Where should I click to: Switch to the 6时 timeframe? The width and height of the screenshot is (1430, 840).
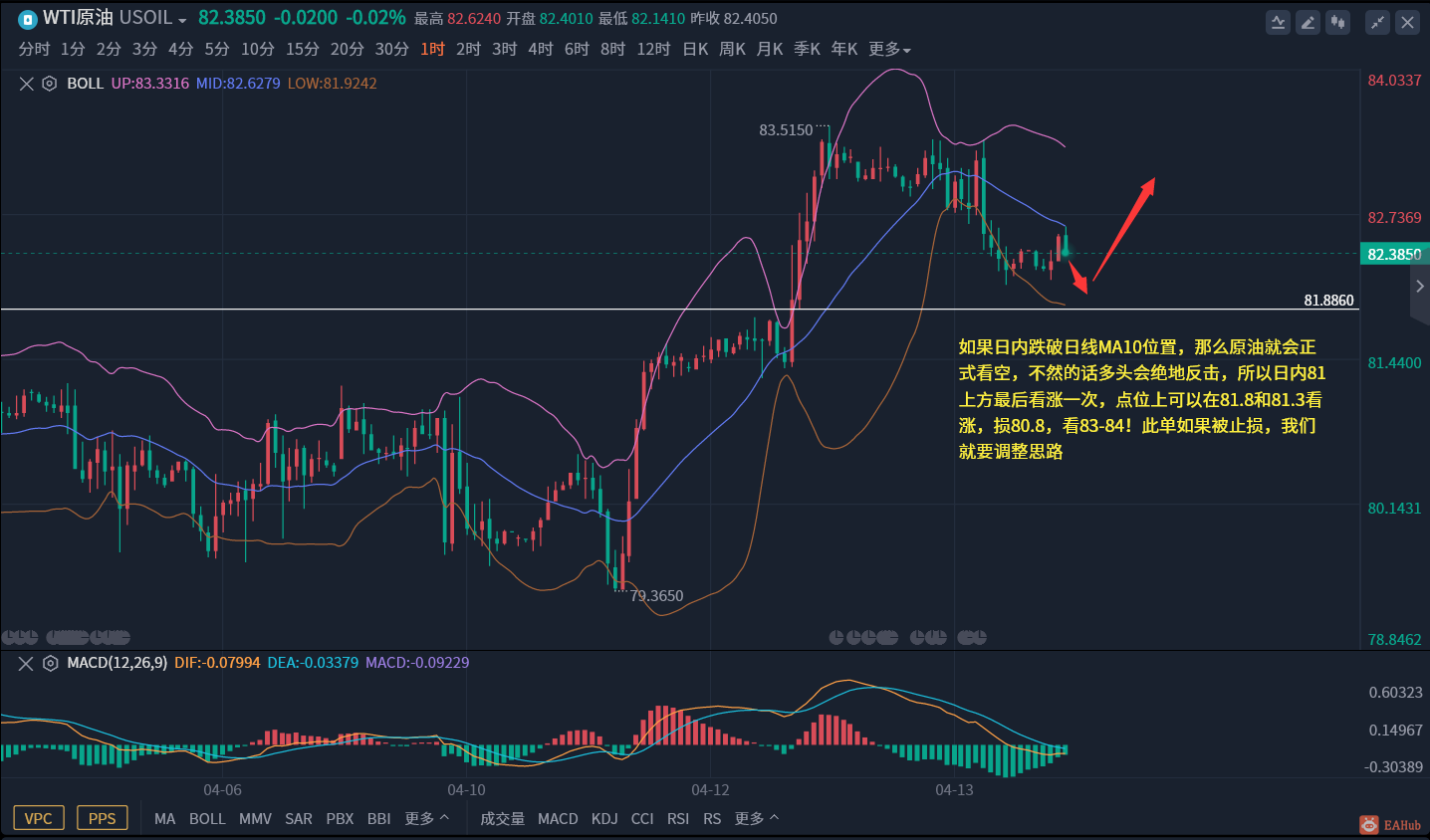point(577,49)
